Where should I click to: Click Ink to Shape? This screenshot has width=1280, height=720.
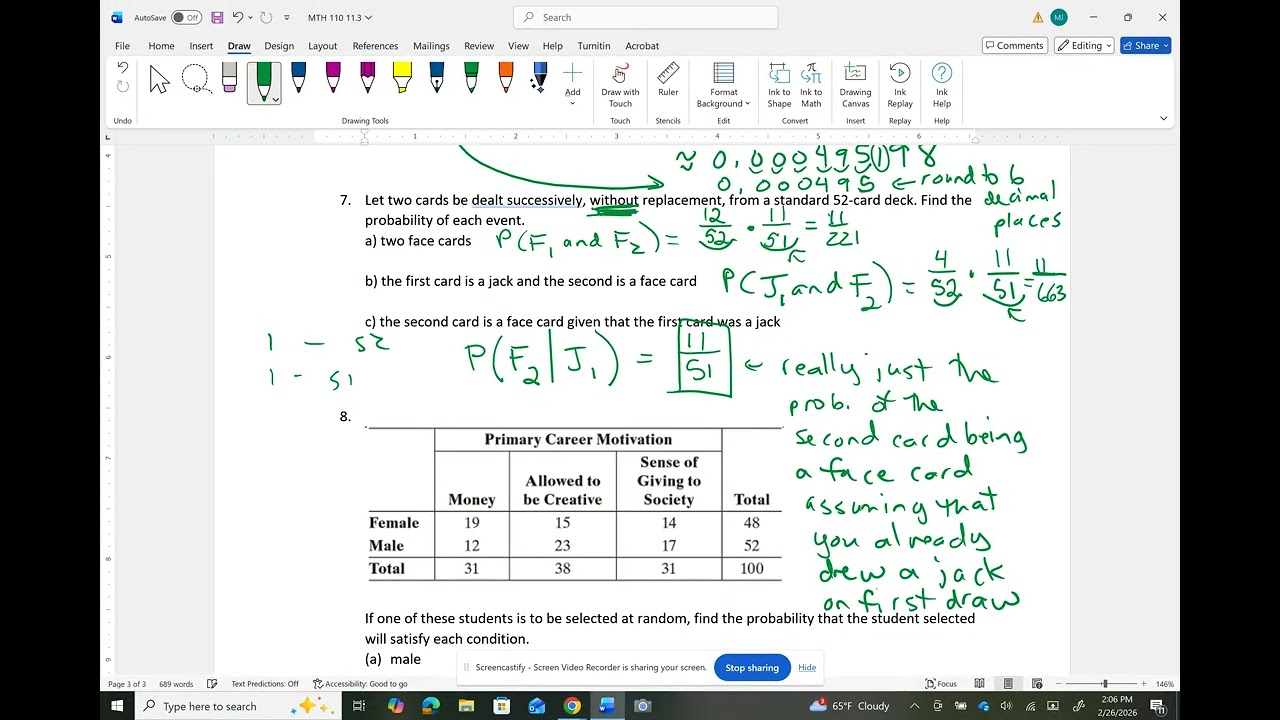(x=779, y=85)
